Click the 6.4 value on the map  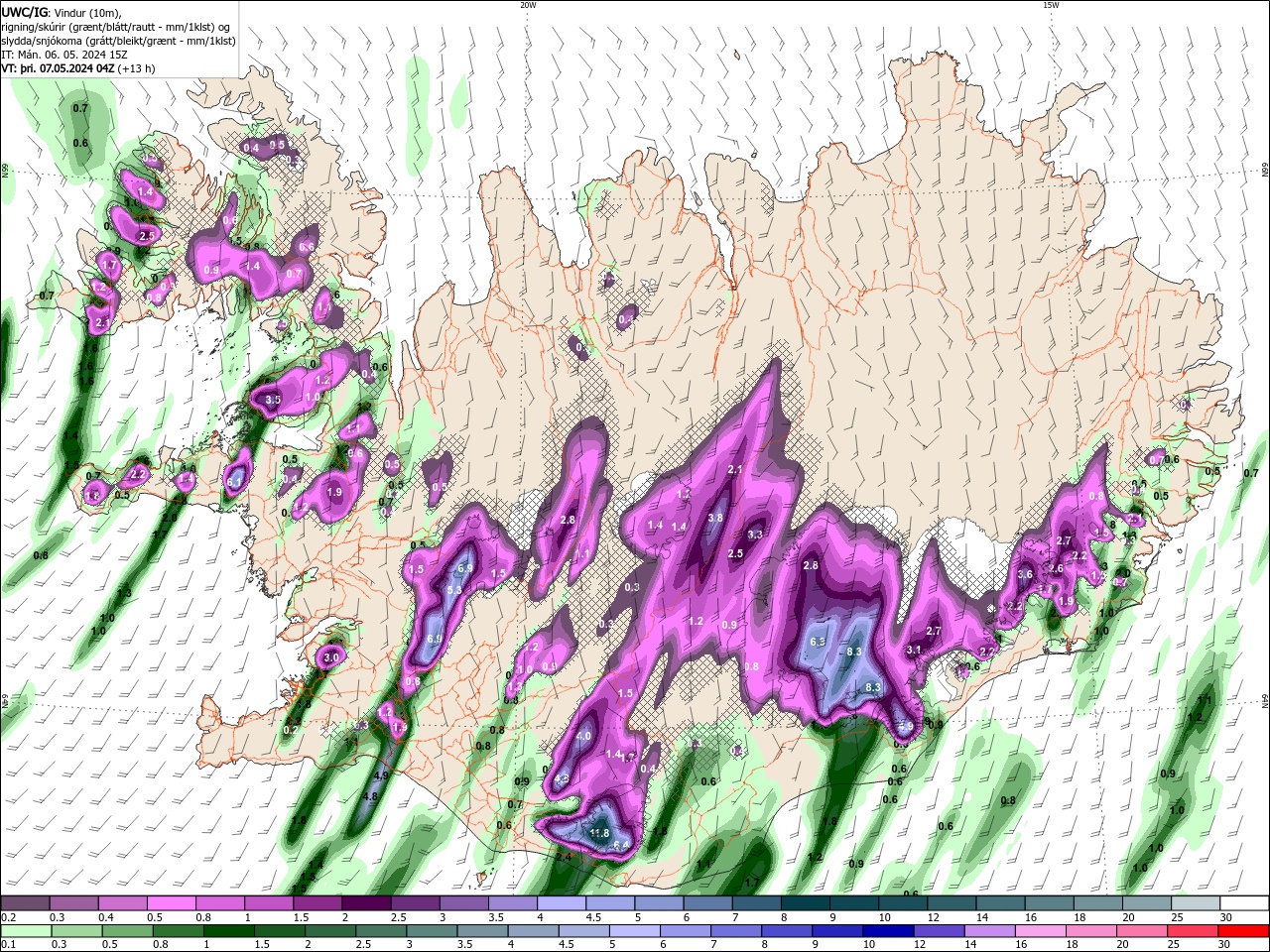pyautogui.click(x=622, y=845)
